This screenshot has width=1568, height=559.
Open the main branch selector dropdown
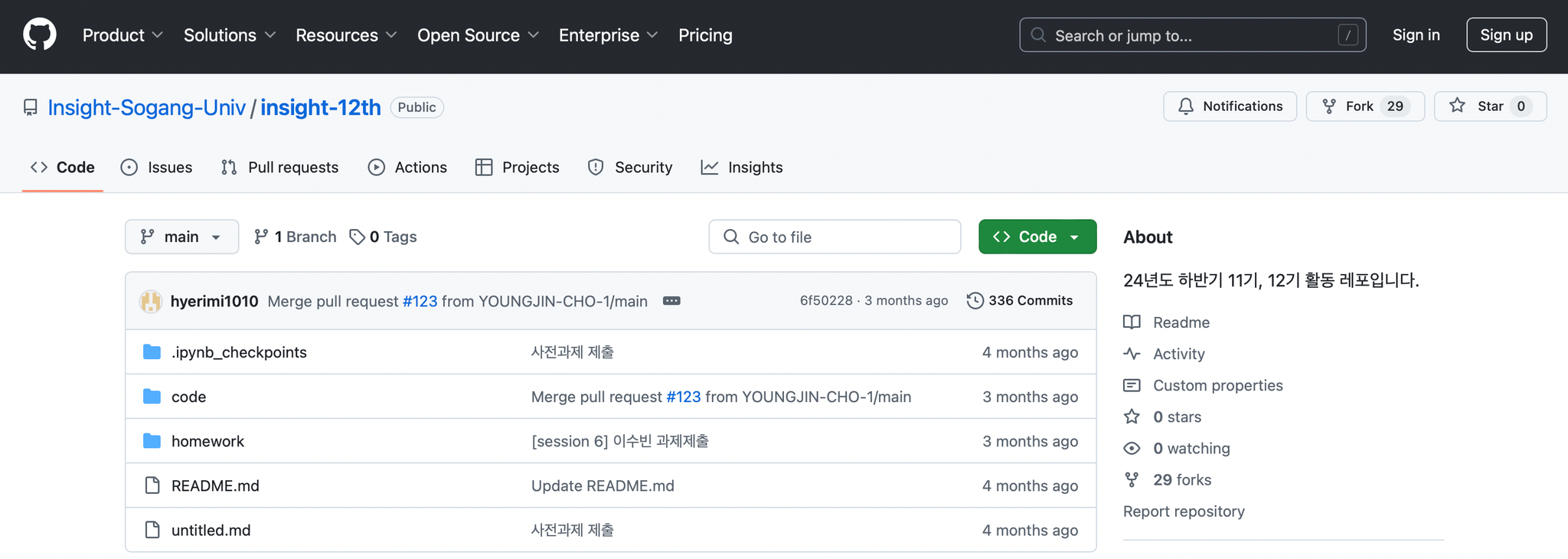point(181,237)
